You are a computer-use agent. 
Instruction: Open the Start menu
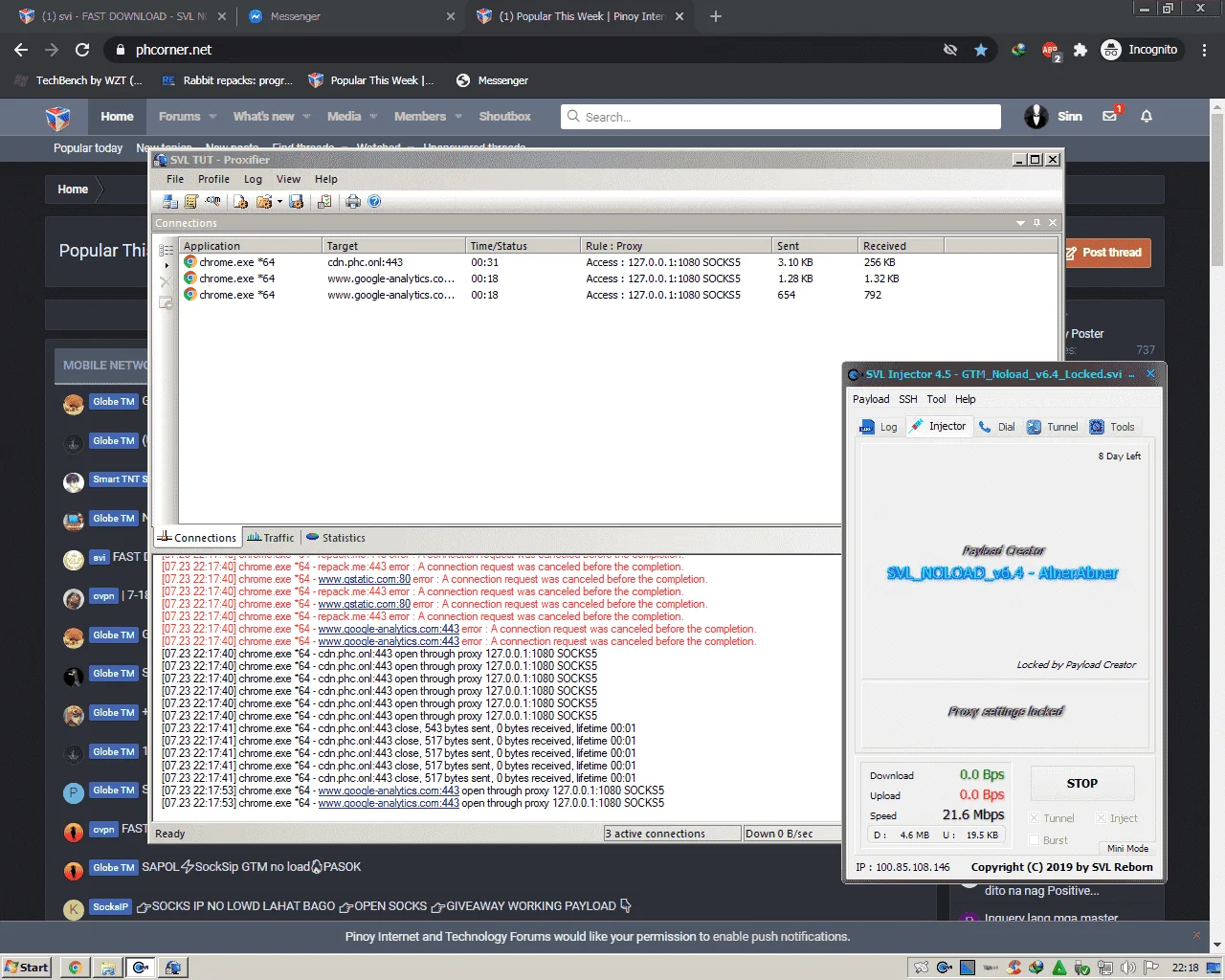tap(26, 968)
